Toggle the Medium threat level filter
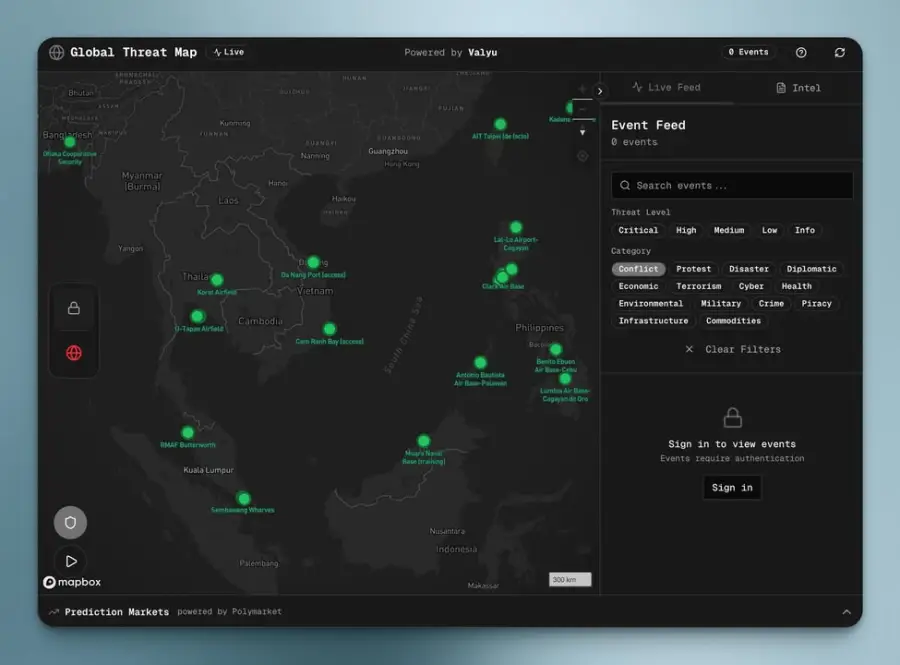 [x=729, y=230]
